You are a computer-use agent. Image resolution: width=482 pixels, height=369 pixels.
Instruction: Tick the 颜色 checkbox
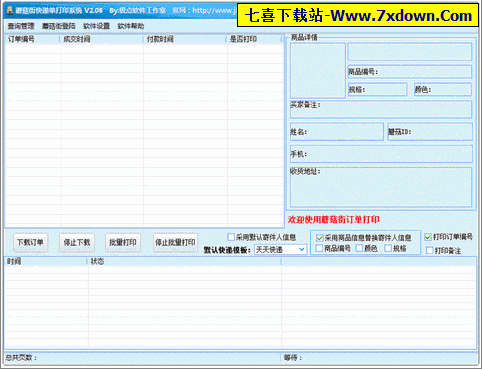359,248
